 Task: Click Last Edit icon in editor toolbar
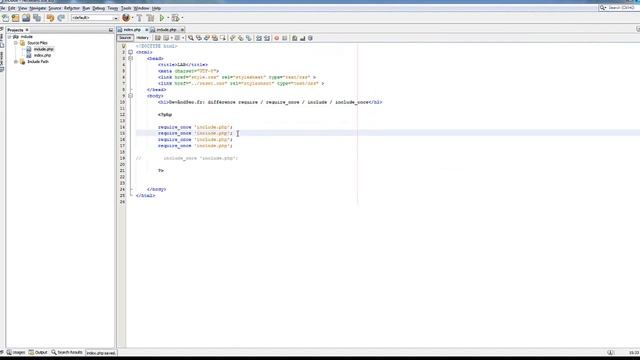(x=158, y=38)
